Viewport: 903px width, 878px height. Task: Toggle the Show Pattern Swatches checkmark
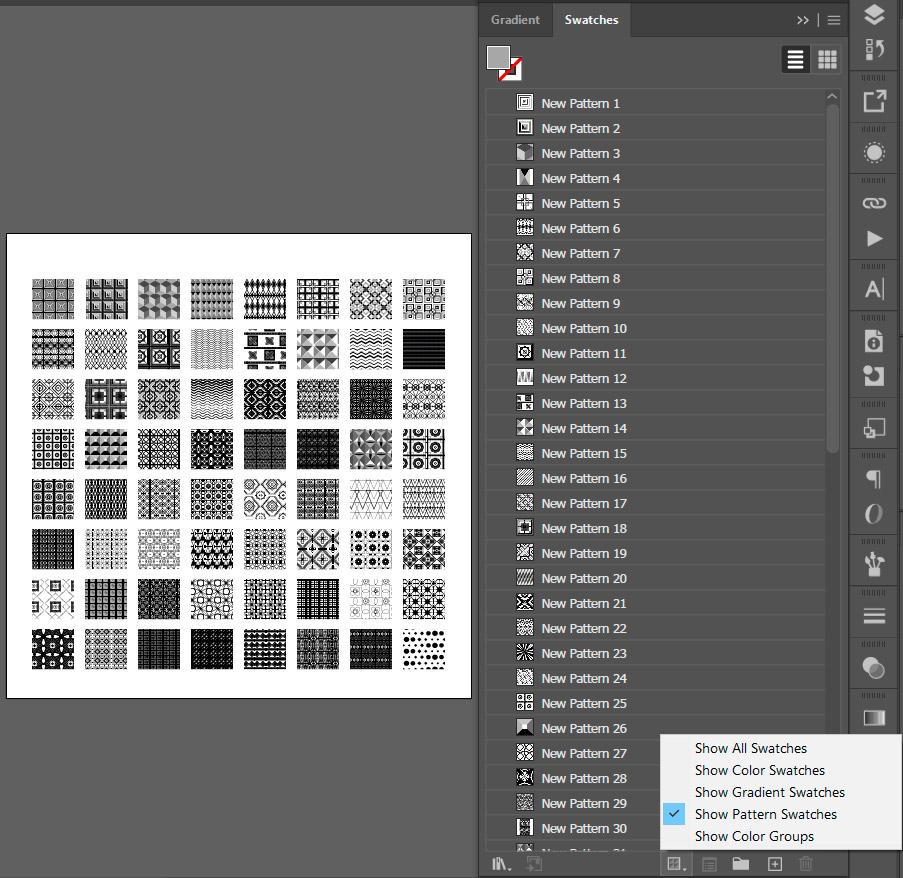[675, 814]
